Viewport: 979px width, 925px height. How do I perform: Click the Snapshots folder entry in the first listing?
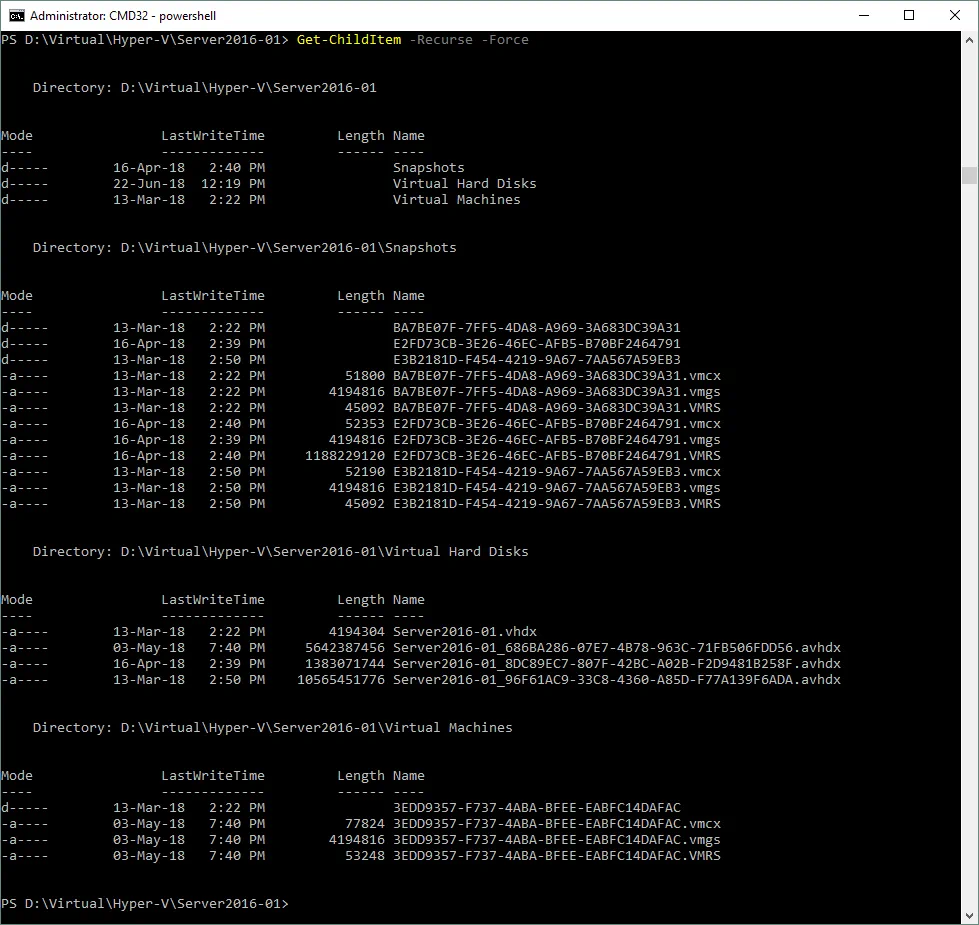click(x=428, y=168)
